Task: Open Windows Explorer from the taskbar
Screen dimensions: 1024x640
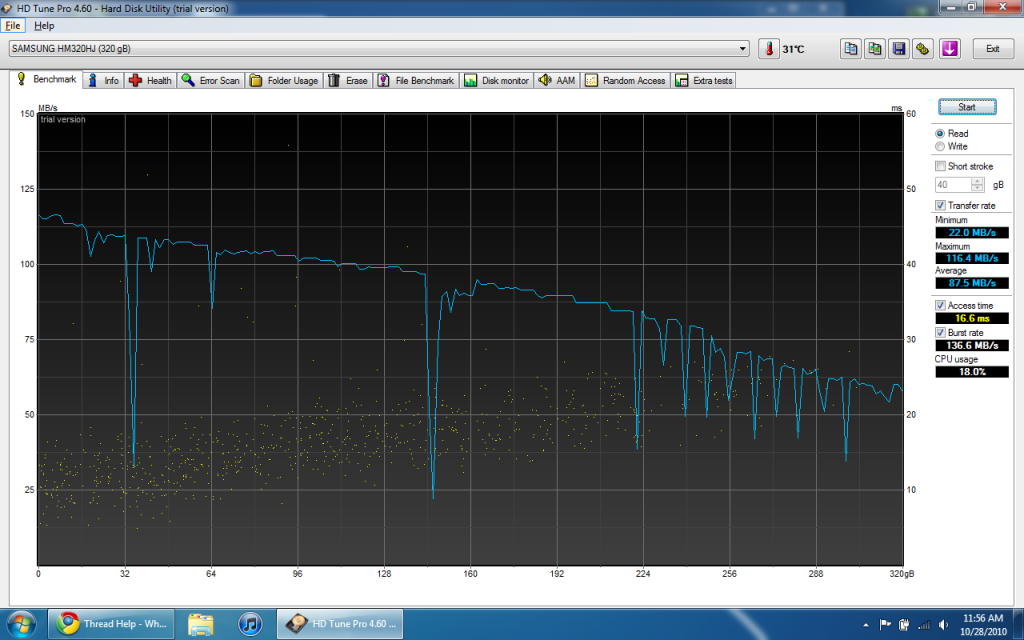Action: point(200,624)
